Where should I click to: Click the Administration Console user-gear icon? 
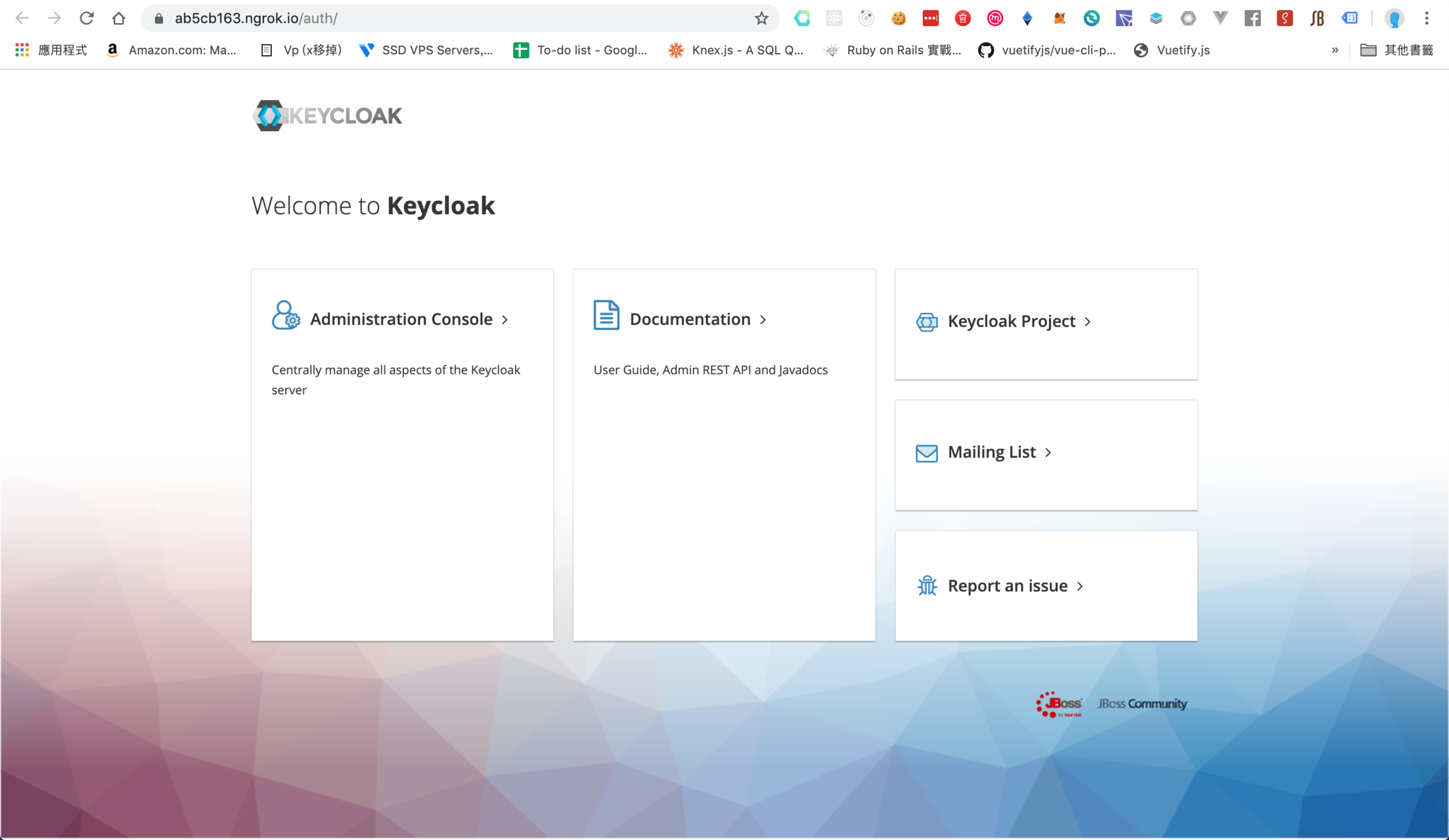point(286,315)
